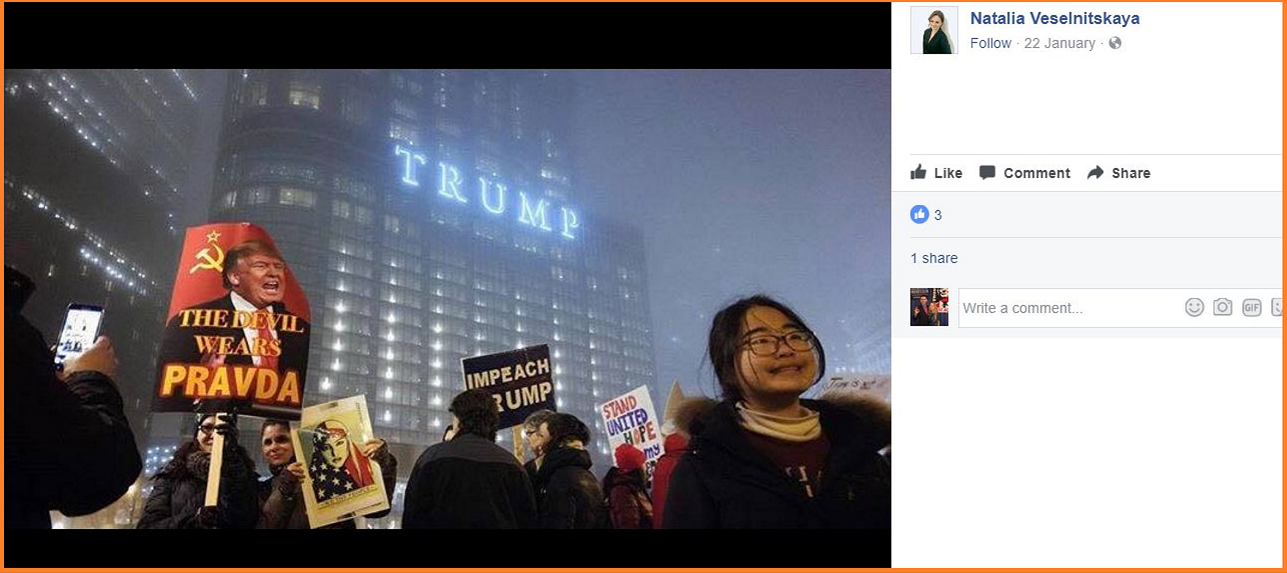Click the Share arrow icon

click(1095, 172)
